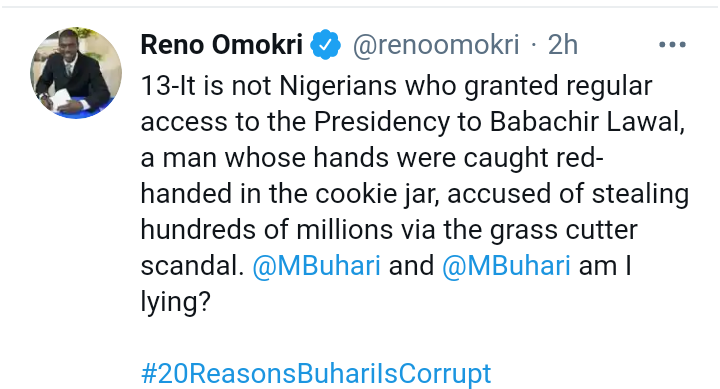The width and height of the screenshot is (720, 389).
Task: Open the @MBuhari mention before "am I"
Action: 506,265
